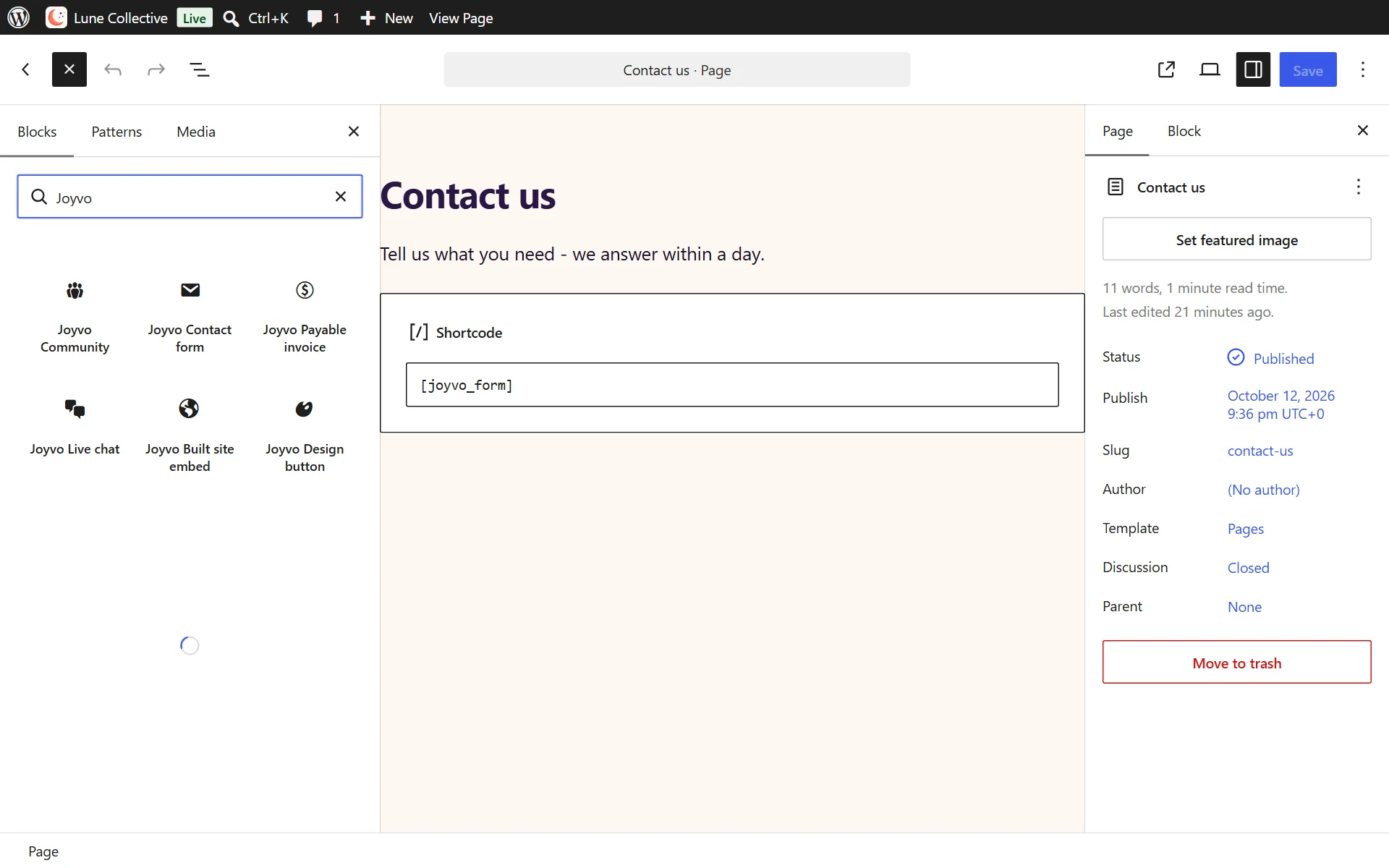Screen dimensions: 1389x868
Task: Click the New plus icon
Action: pos(368,18)
